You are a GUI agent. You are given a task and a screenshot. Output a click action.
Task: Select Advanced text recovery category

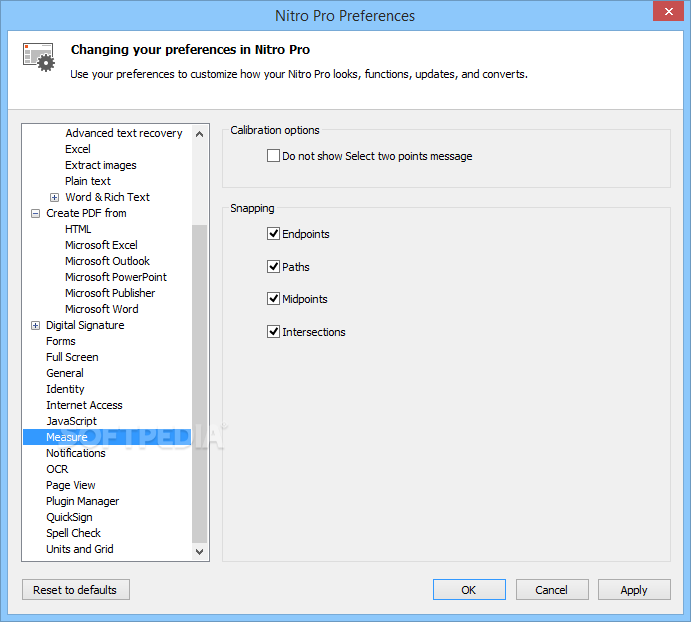124,133
